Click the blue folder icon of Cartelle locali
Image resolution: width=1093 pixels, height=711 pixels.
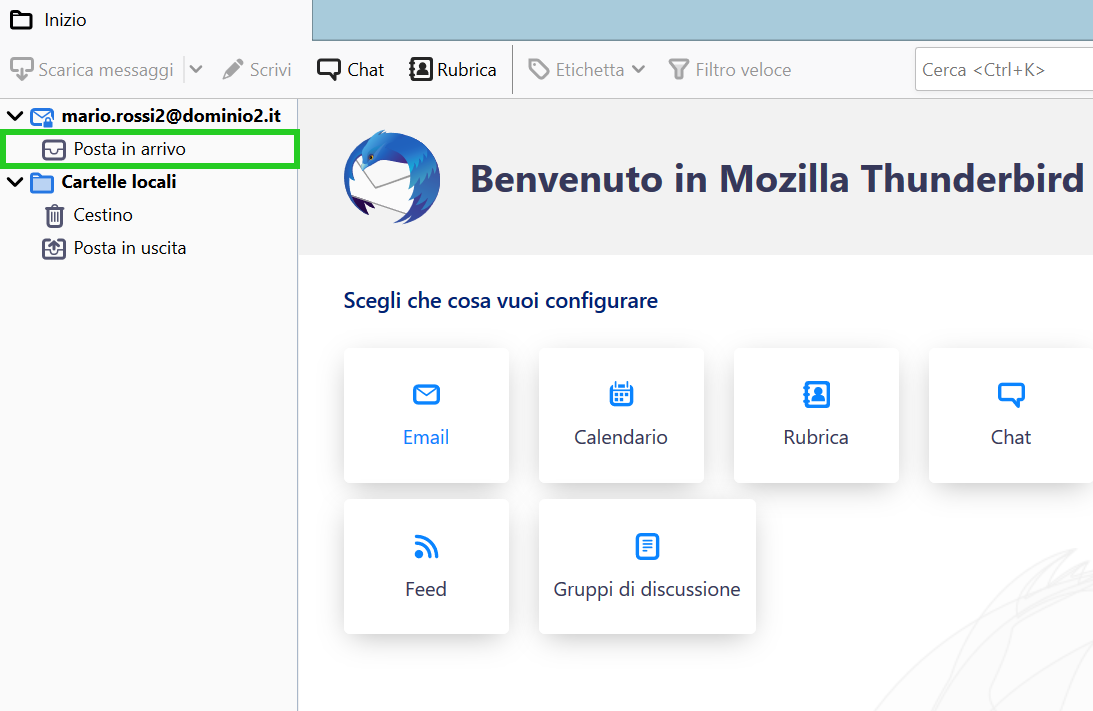(x=42, y=183)
